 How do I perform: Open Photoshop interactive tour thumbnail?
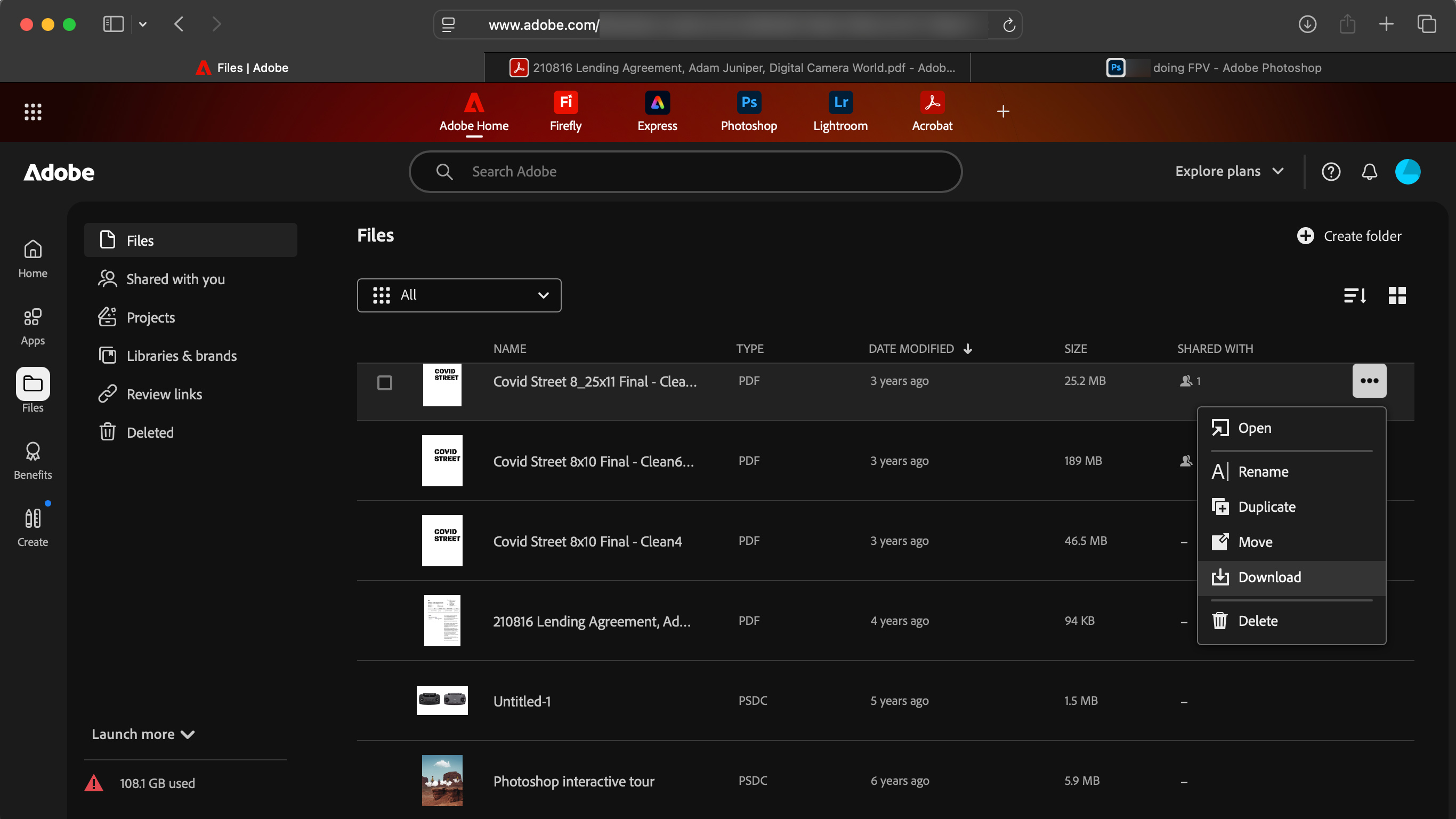point(442,781)
